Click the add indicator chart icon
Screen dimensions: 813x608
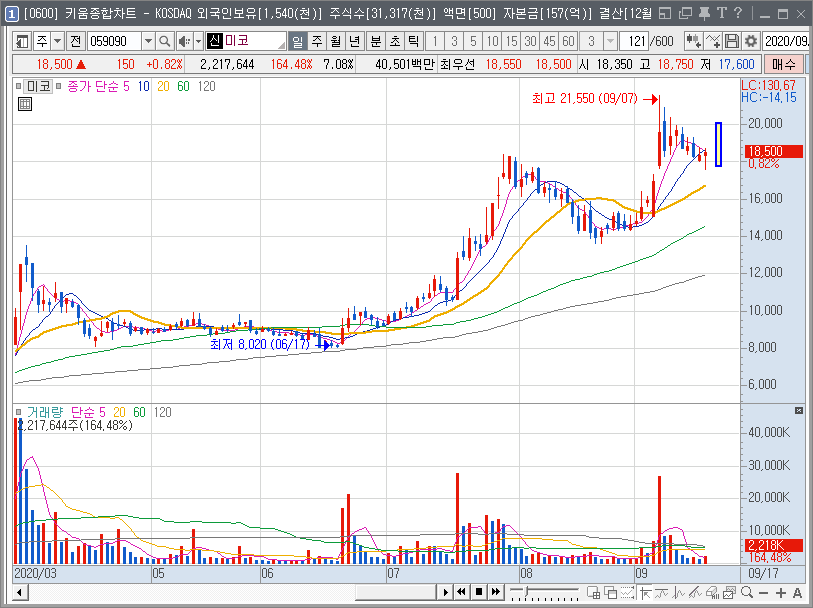[x=693, y=41]
